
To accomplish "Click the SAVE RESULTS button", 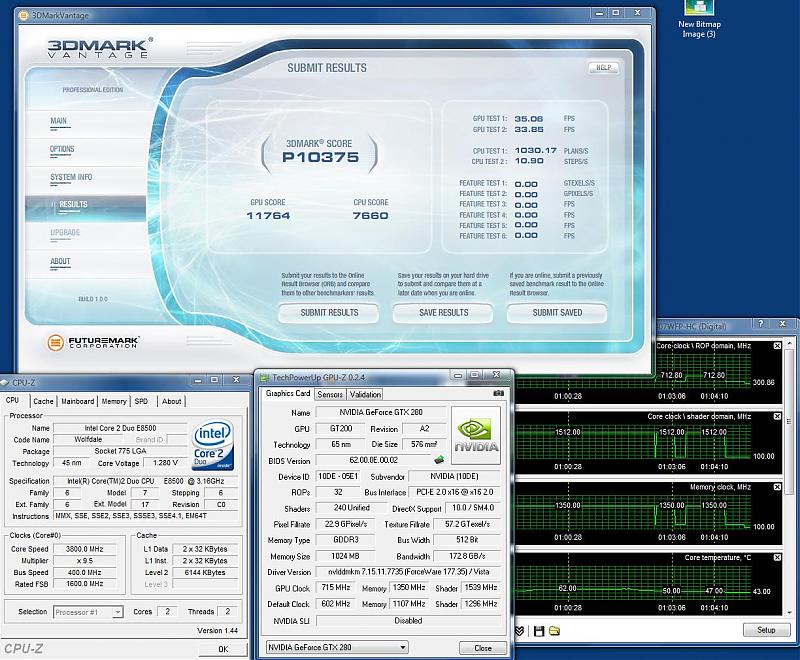I will tap(443, 313).
